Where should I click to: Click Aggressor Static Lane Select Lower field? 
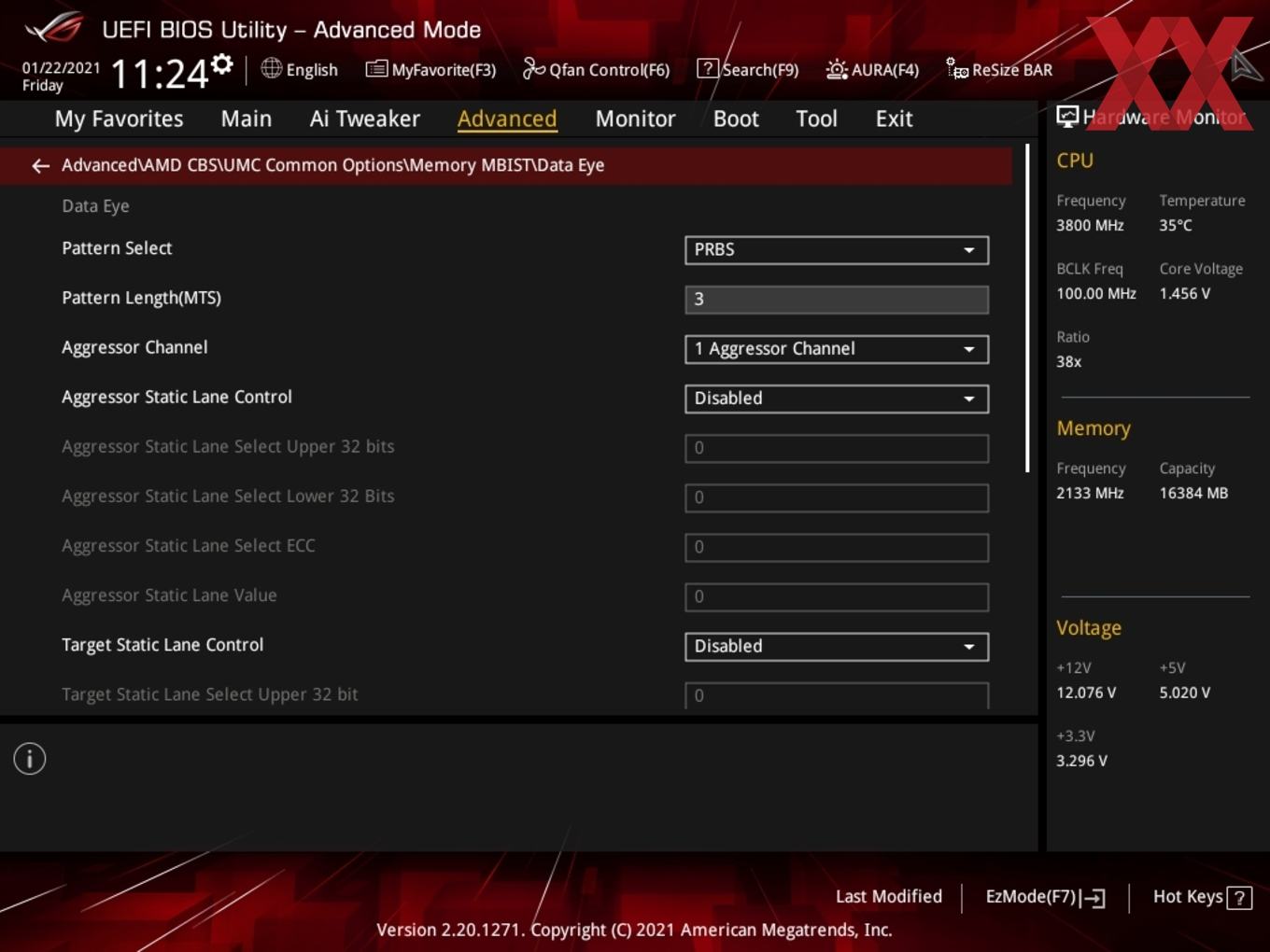tap(837, 497)
